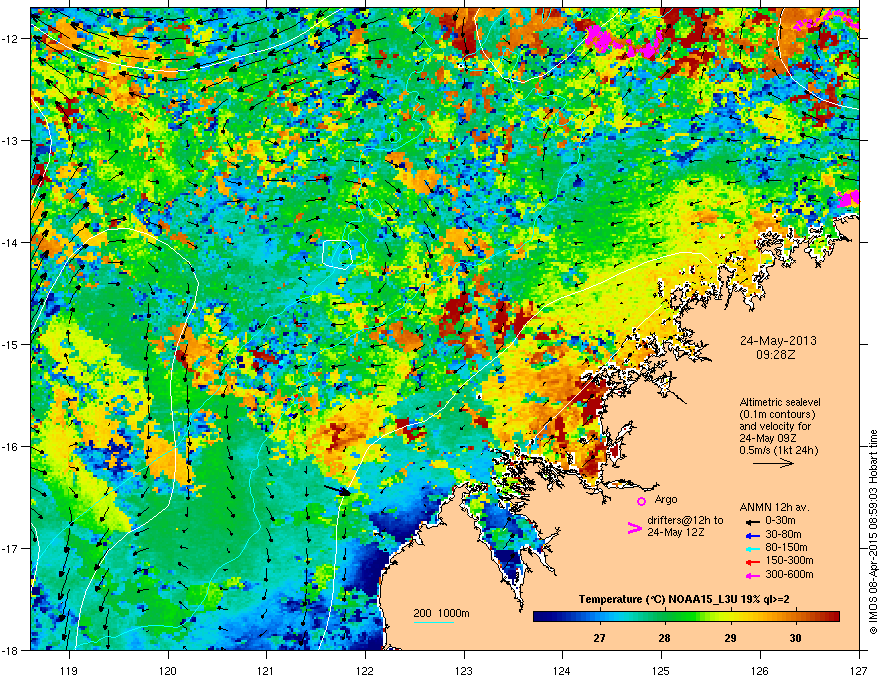This screenshot has width=880, height=680.
Task: Click the longitude axis label 120
Action: pyautogui.click(x=168, y=670)
